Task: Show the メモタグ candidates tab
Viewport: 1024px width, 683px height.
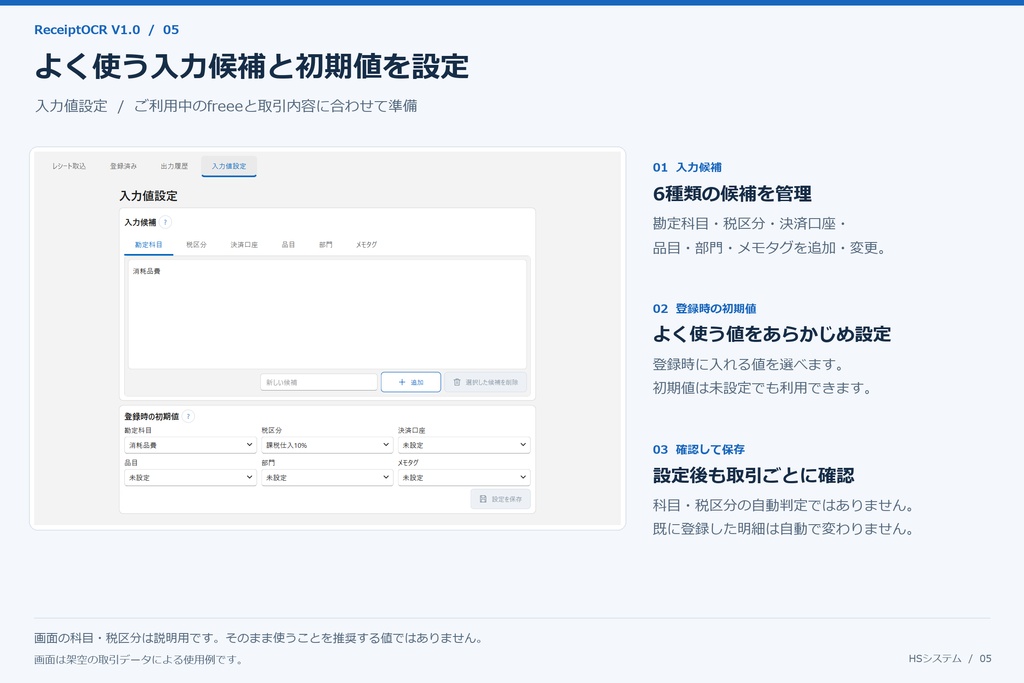Action: 366,244
